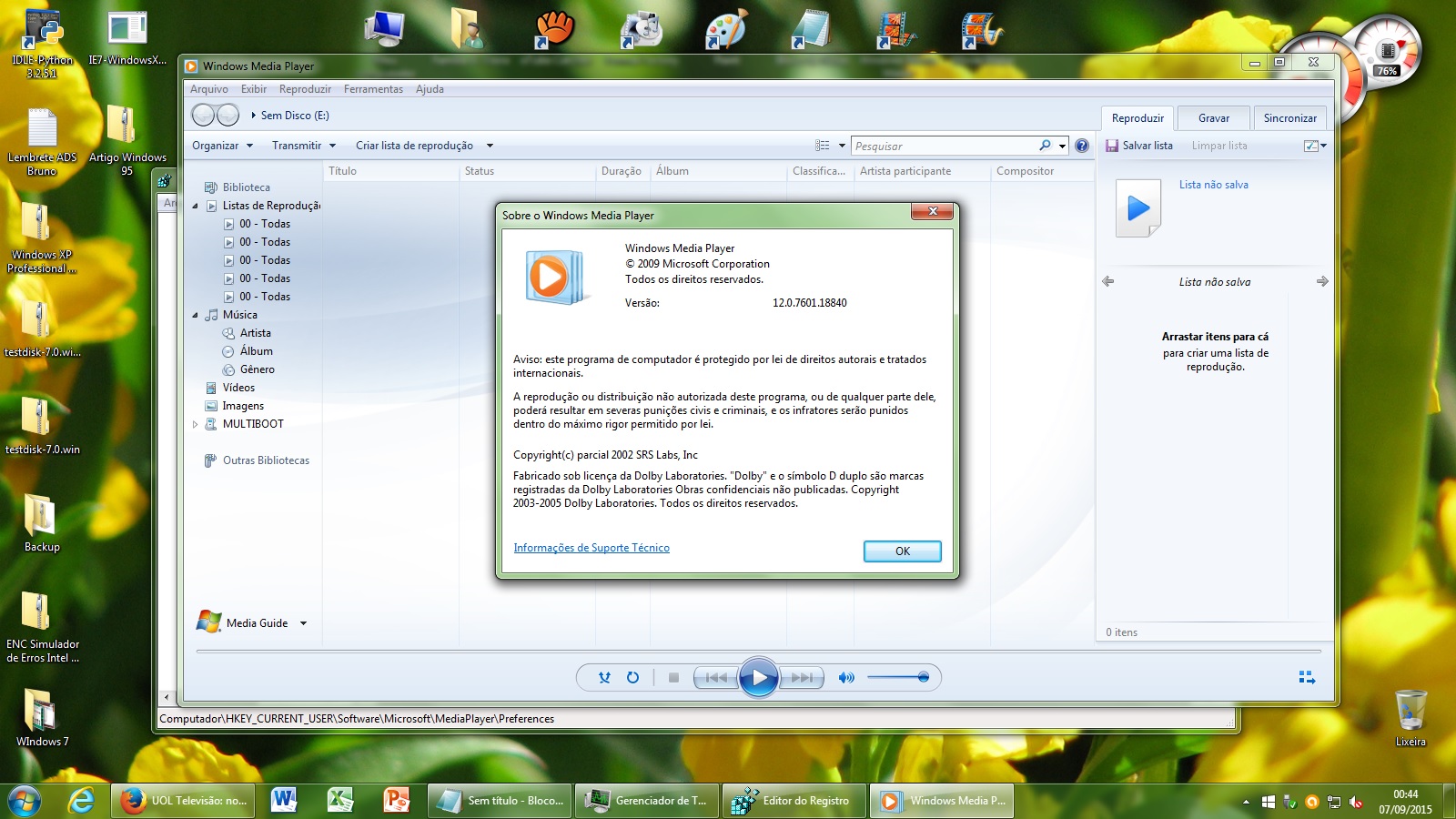Screen dimensions: 1456x819
Task: Start playback with the Play button
Action: (759, 677)
